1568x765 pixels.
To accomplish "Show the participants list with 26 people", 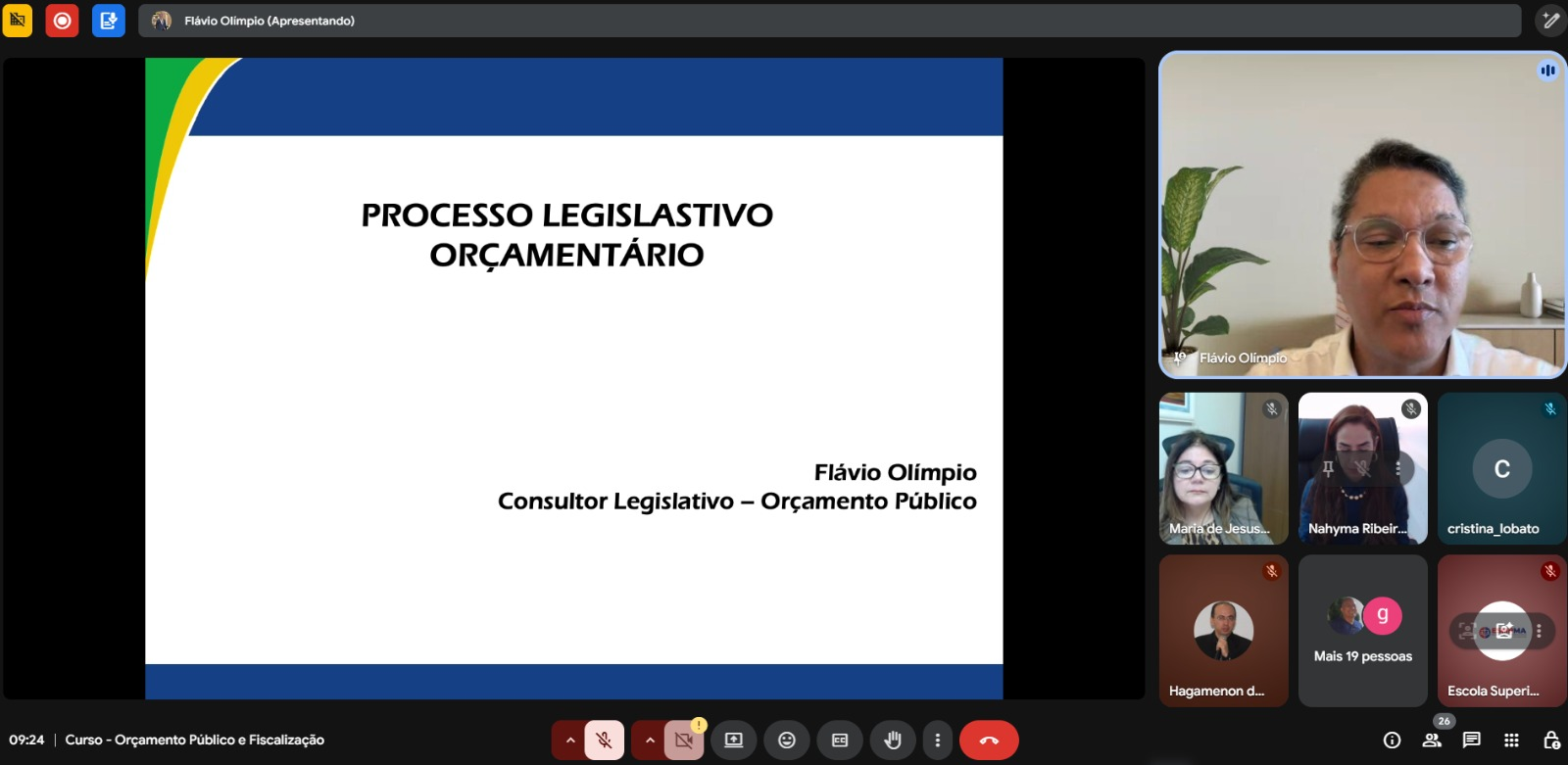I will tap(1432, 741).
